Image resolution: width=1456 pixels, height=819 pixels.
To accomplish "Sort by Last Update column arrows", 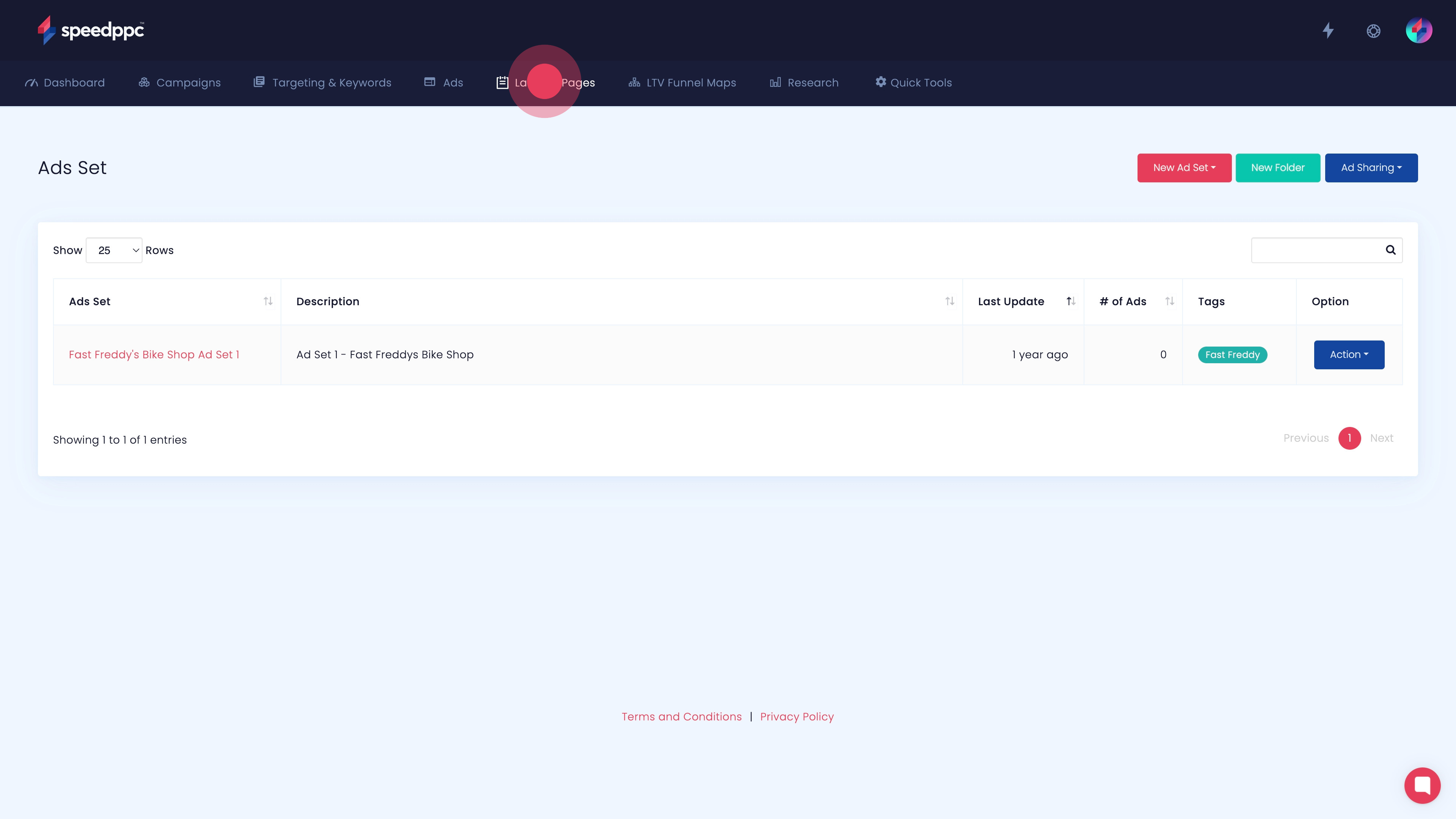I will (1070, 301).
